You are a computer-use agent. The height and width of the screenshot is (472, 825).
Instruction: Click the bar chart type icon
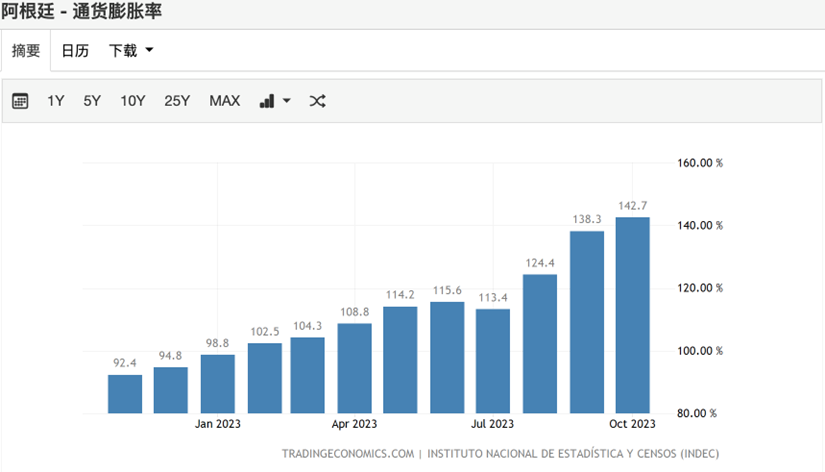pos(267,101)
